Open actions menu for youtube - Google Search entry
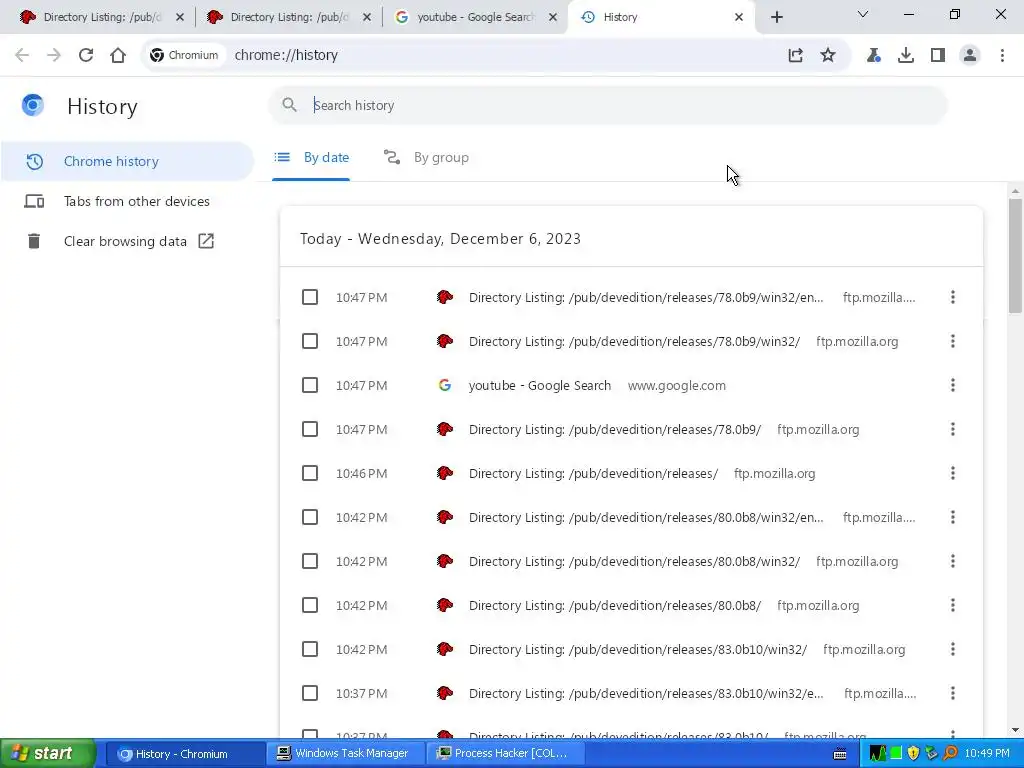Image resolution: width=1024 pixels, height=768 pixels. pos(953,385)
